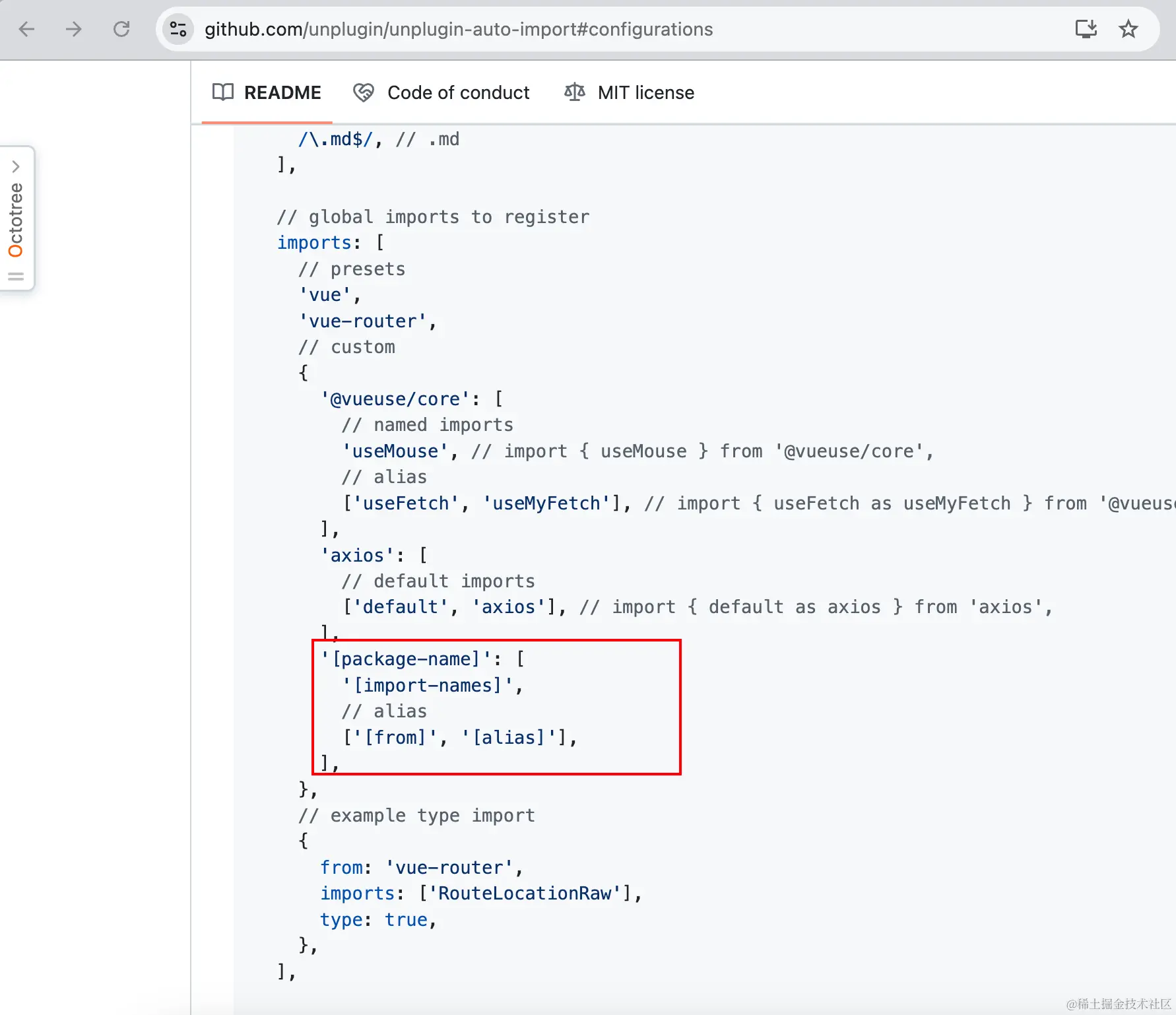The width and height of the screenshot is (1176, 1015).
Task: Click the from: 'vue-router' line
Action: pos(422,868)
